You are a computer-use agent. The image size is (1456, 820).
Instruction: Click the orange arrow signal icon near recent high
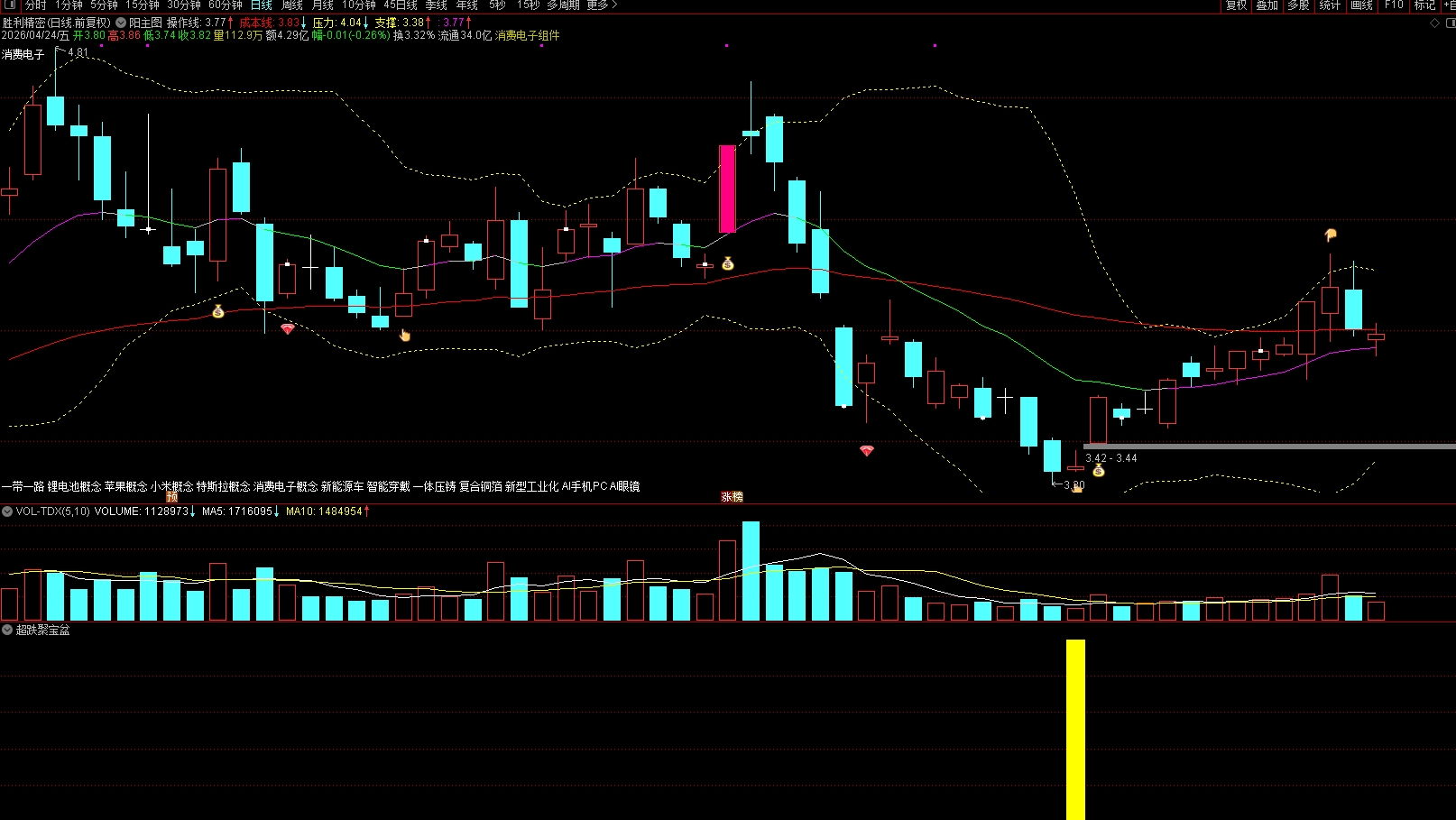coord(1330,235)
